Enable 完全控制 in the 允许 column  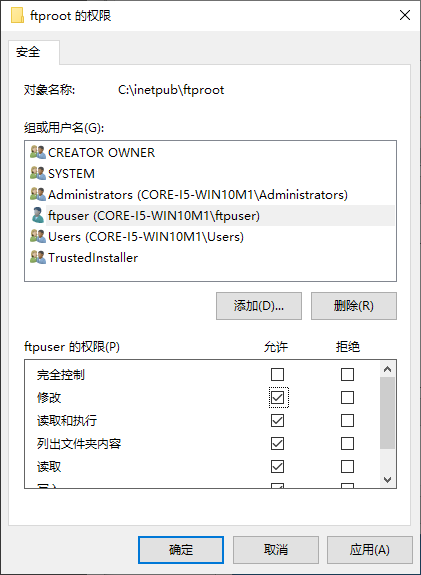point(277,374)
